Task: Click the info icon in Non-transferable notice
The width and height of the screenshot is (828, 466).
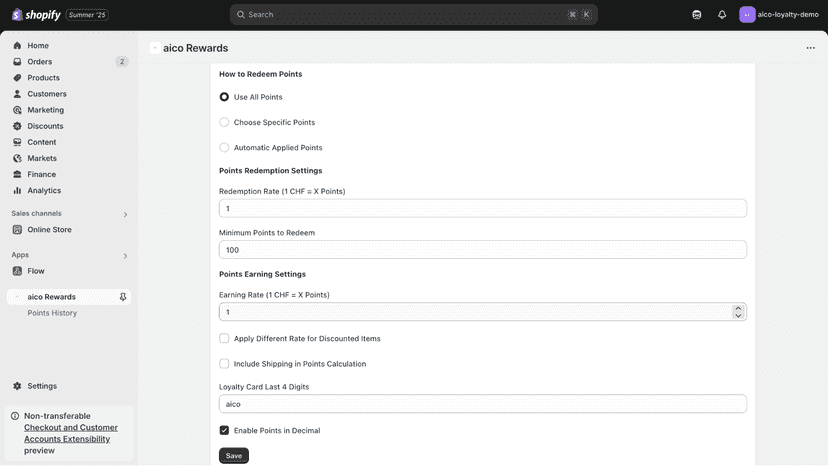Action: (15, 416)
